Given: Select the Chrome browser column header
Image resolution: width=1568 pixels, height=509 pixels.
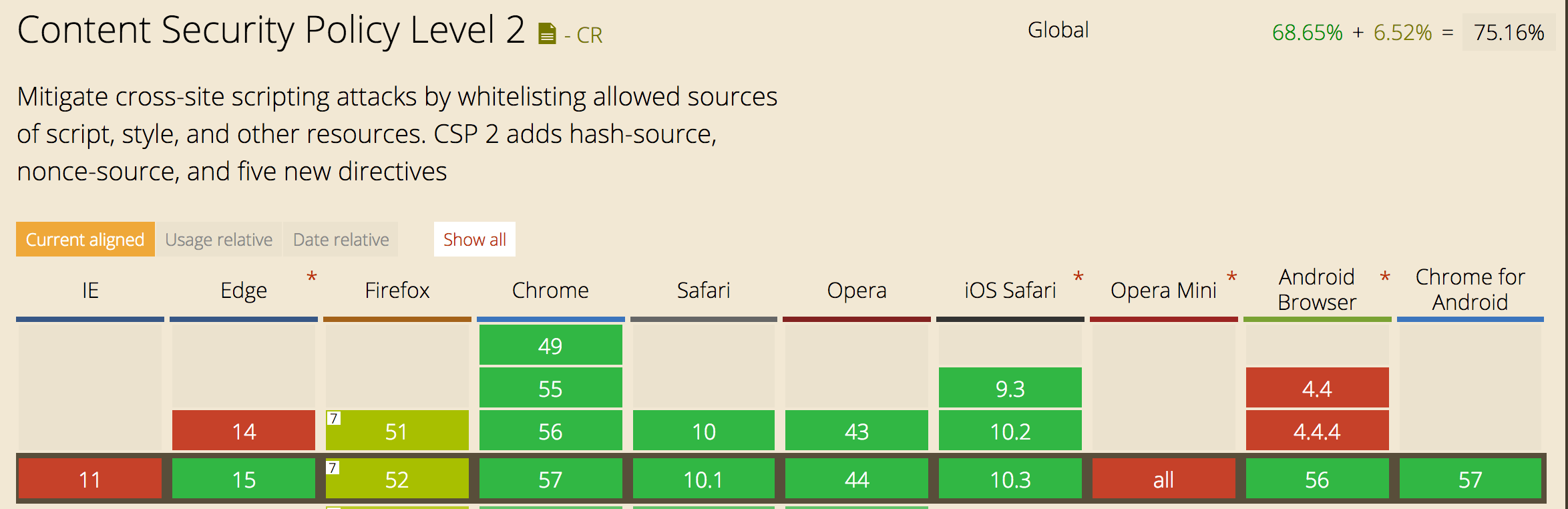Looking at the screenshot, I should pos(550,290).
